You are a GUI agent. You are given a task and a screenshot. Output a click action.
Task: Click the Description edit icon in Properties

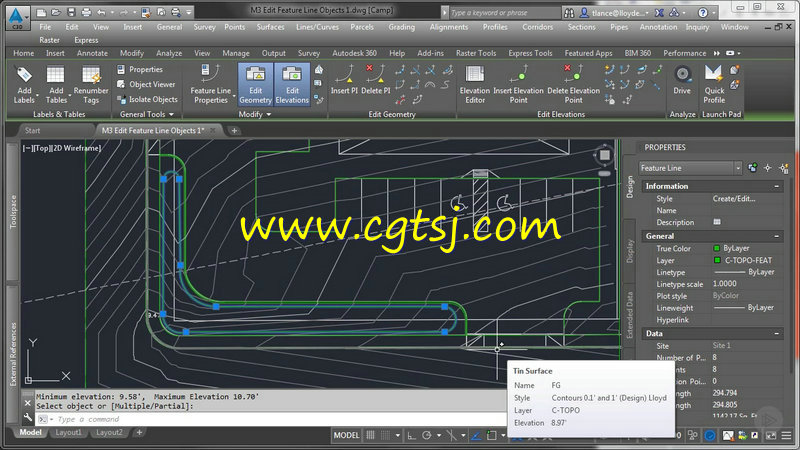(717, 222)
